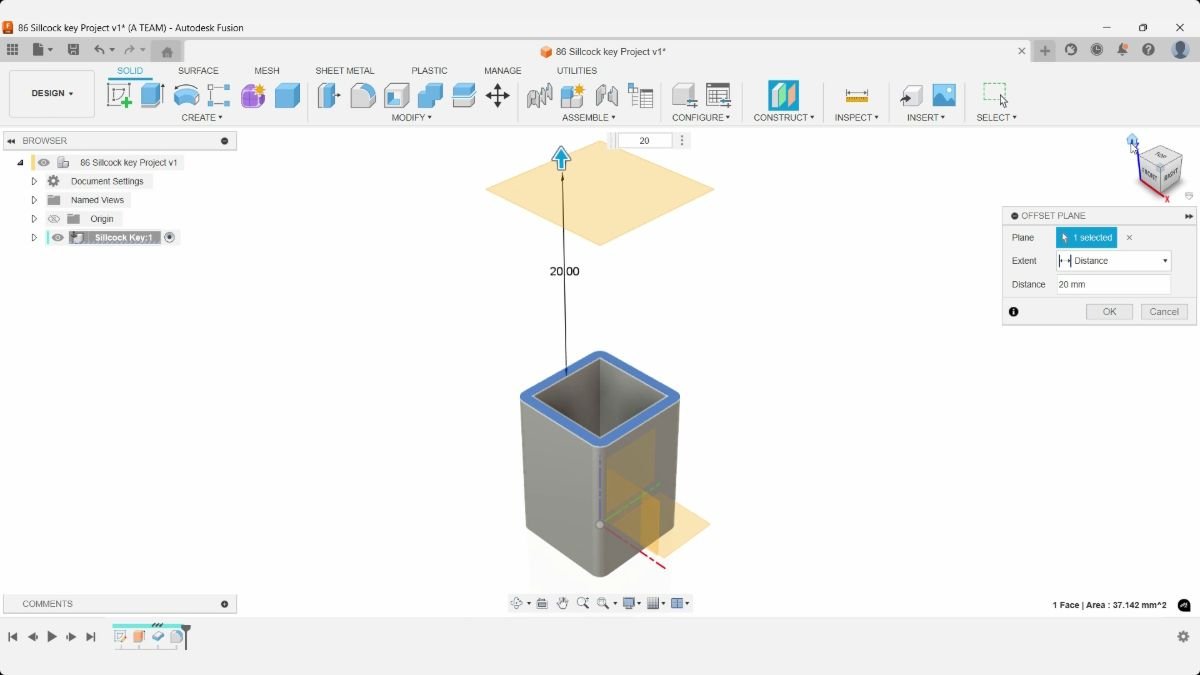The height and width of the screenshot is (675, 1200).
Task: Click the Construct plane icon
Action: pos(783,95)
